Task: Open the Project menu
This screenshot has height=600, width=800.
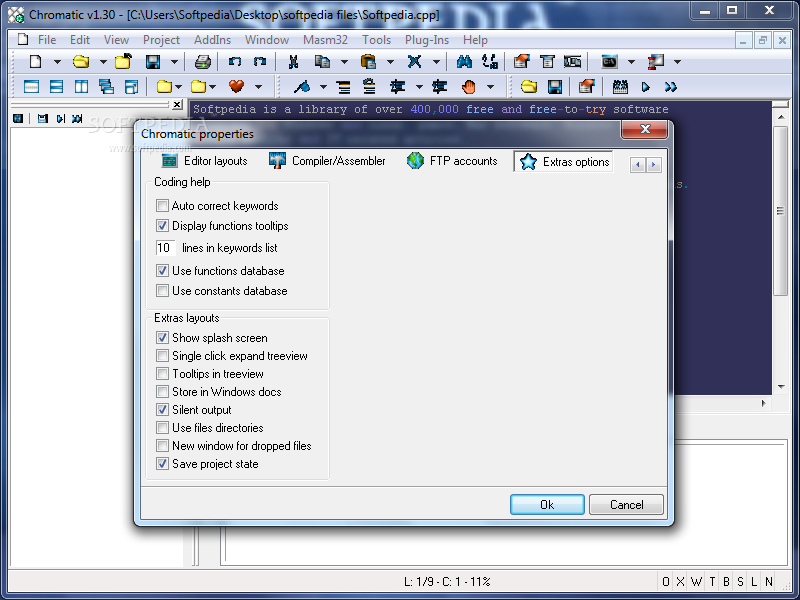Action: [x=161, y=40]
